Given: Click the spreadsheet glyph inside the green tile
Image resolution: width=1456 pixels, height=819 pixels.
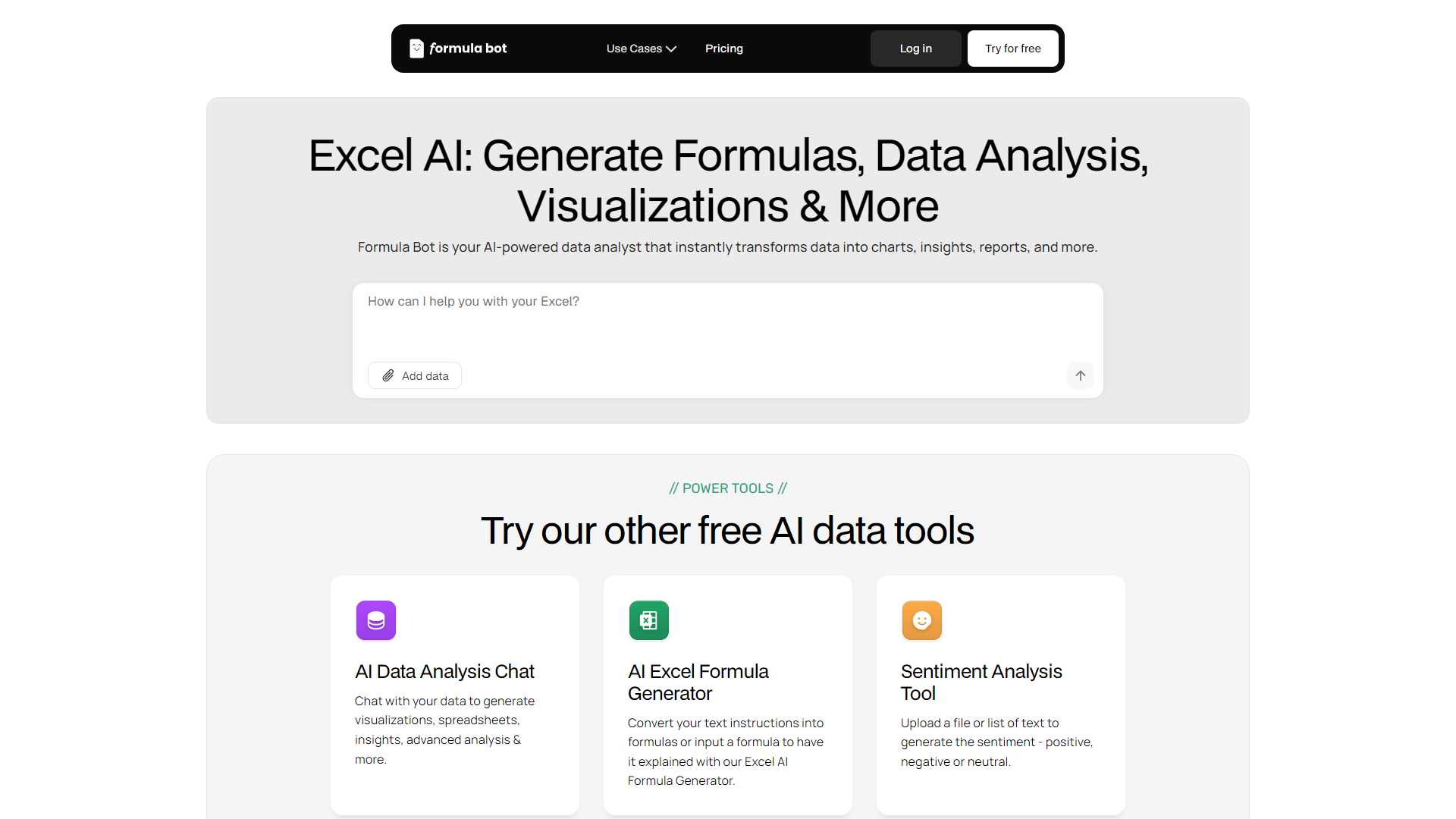Looking at the screenshot, I should pyautogui.click(x=648, y=620).
